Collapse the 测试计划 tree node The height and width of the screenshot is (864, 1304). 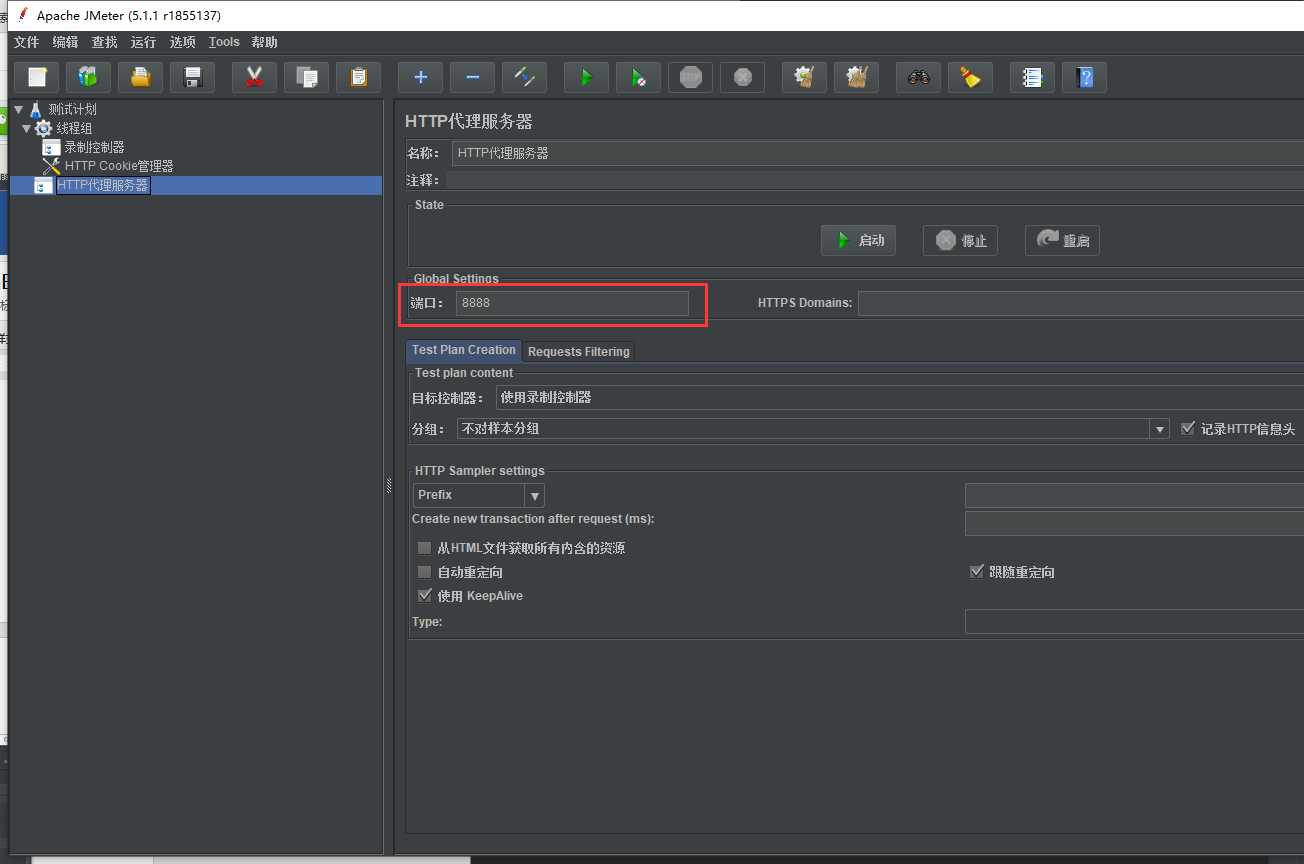coord(18,109)
